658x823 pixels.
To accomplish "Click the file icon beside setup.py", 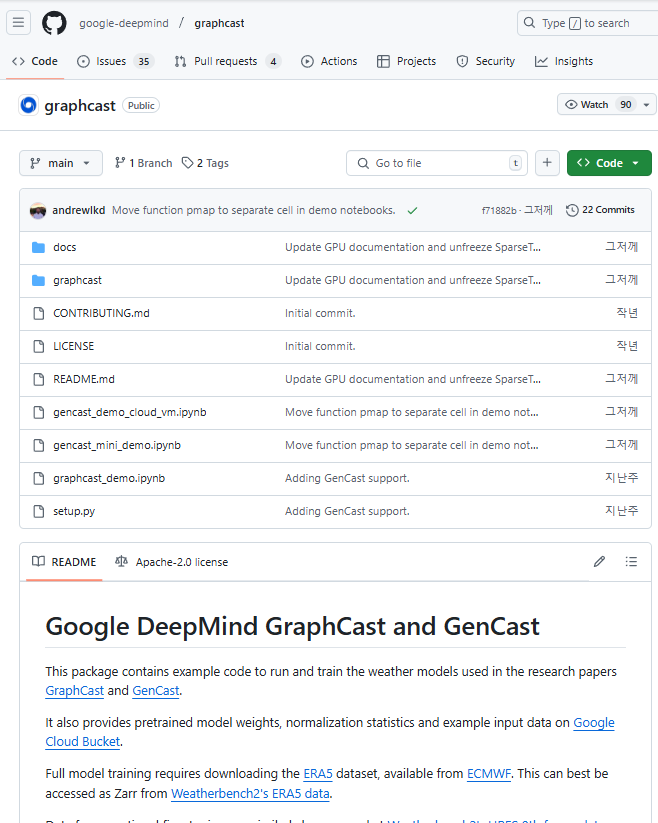I will tap(38, 511).
